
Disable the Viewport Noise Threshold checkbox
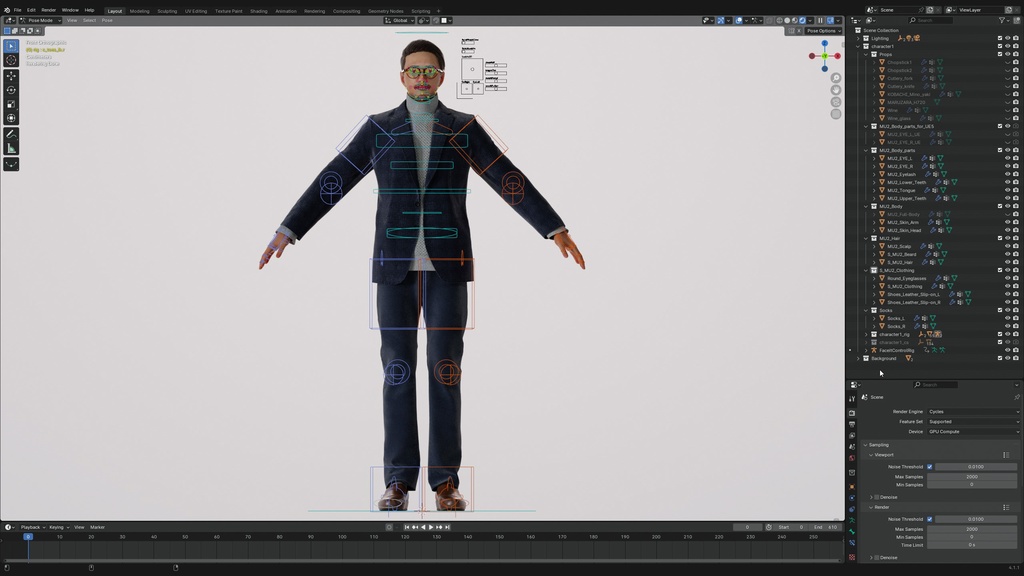click(930, 466)
